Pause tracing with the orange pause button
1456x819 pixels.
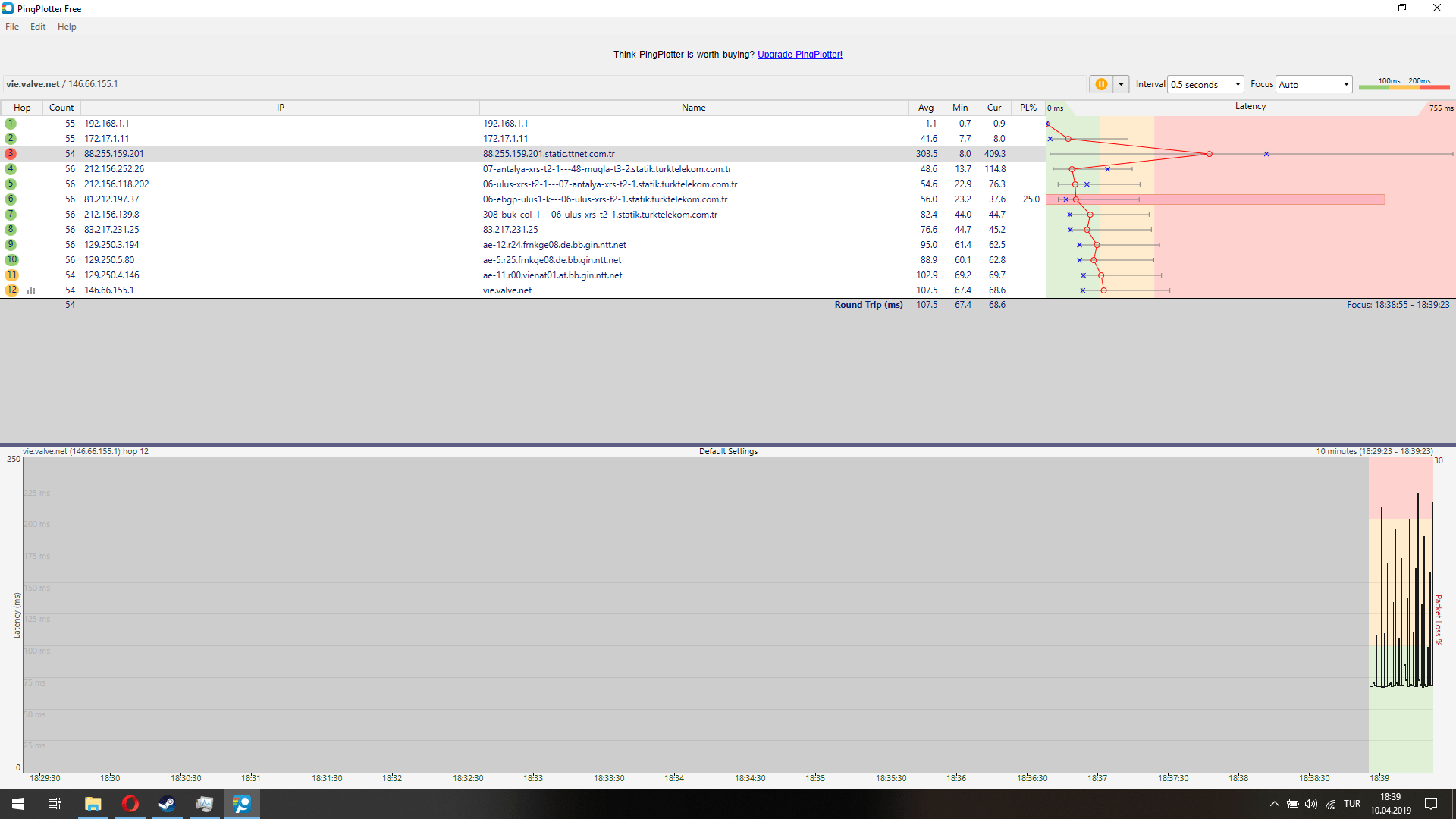pyautogui.click(x=1100, y=84)
